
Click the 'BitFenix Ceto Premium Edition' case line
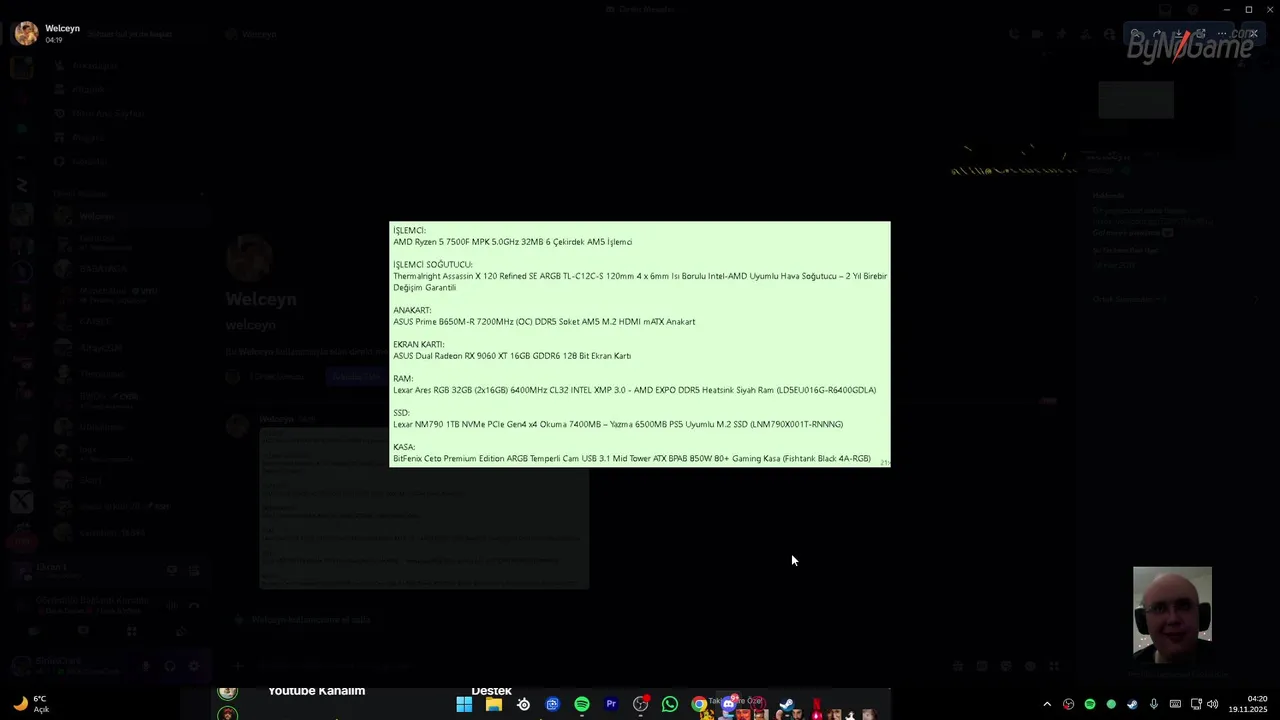(x=632, y=458)
